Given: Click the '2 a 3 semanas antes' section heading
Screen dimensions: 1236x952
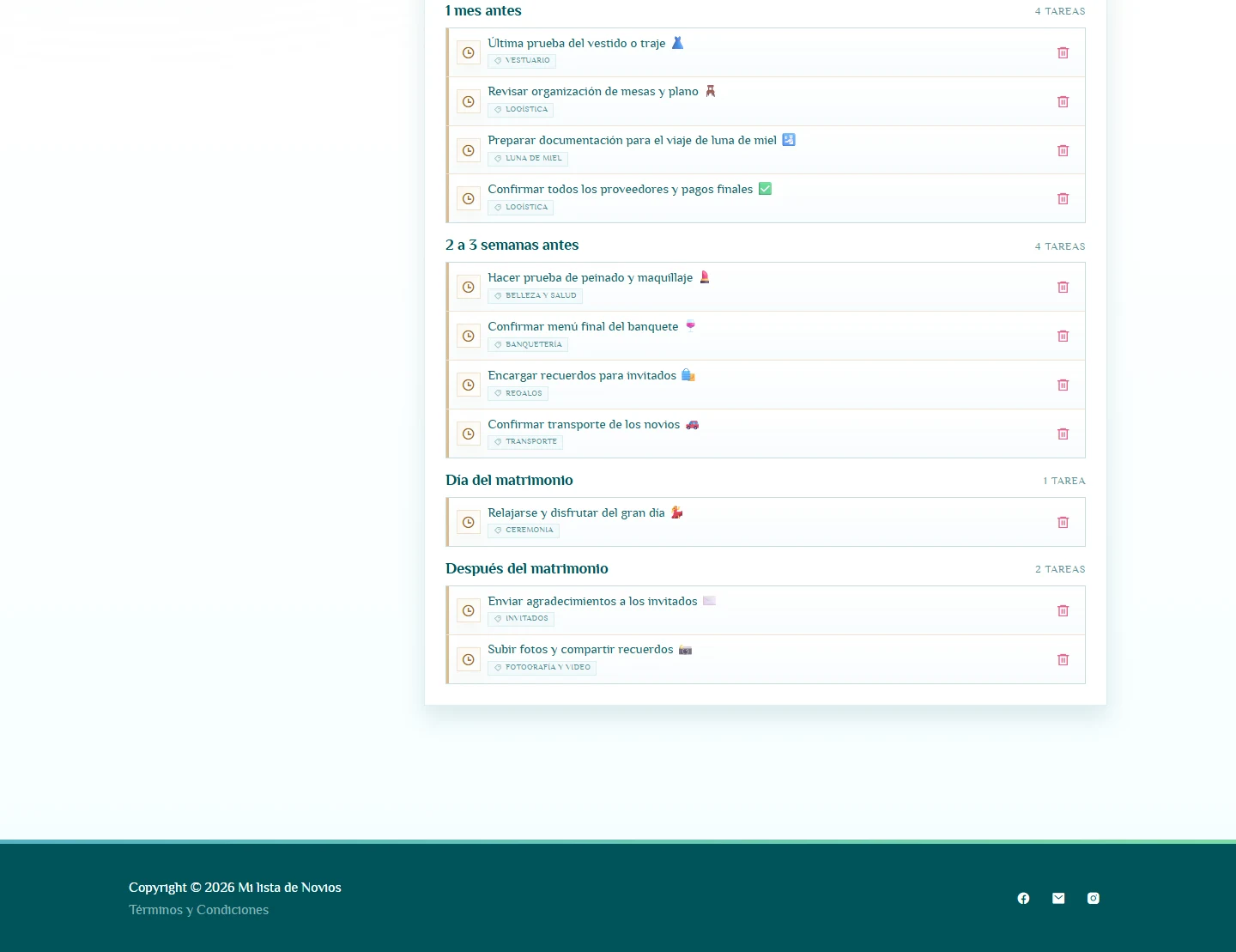Looking at the screenshot, I should coord(512,246).
